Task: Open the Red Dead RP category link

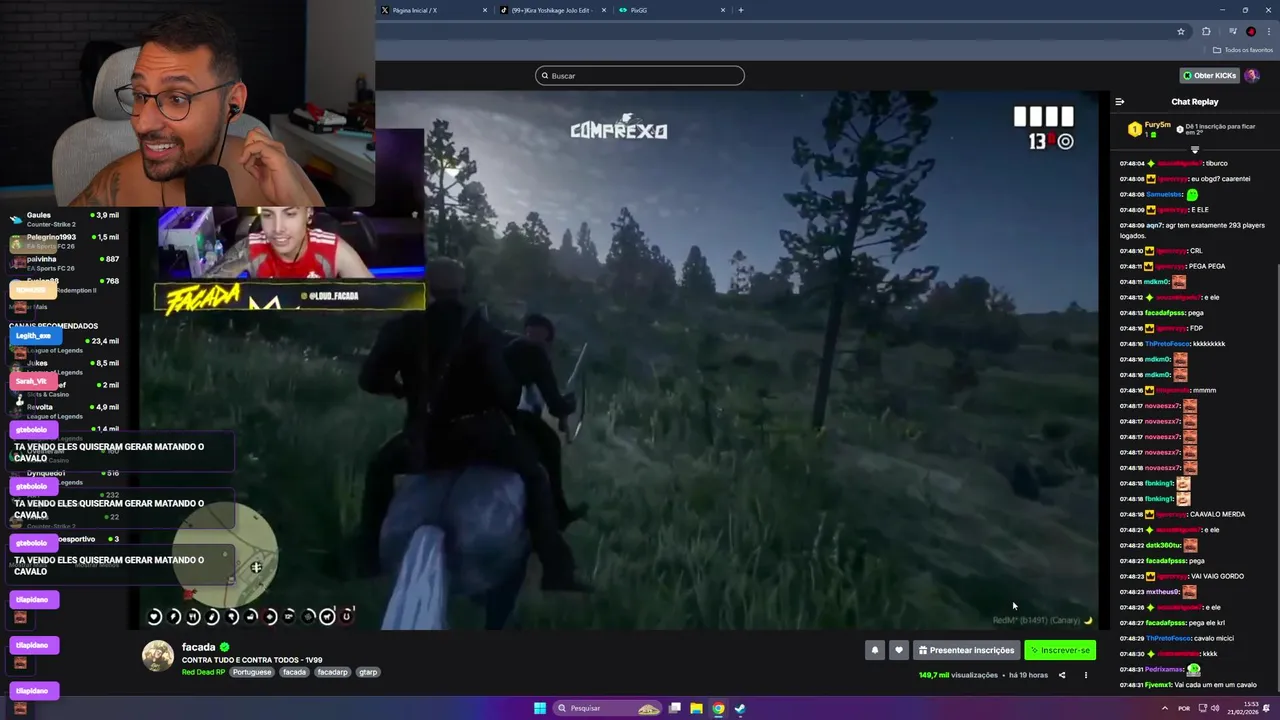Action: [x=204, y=672]
